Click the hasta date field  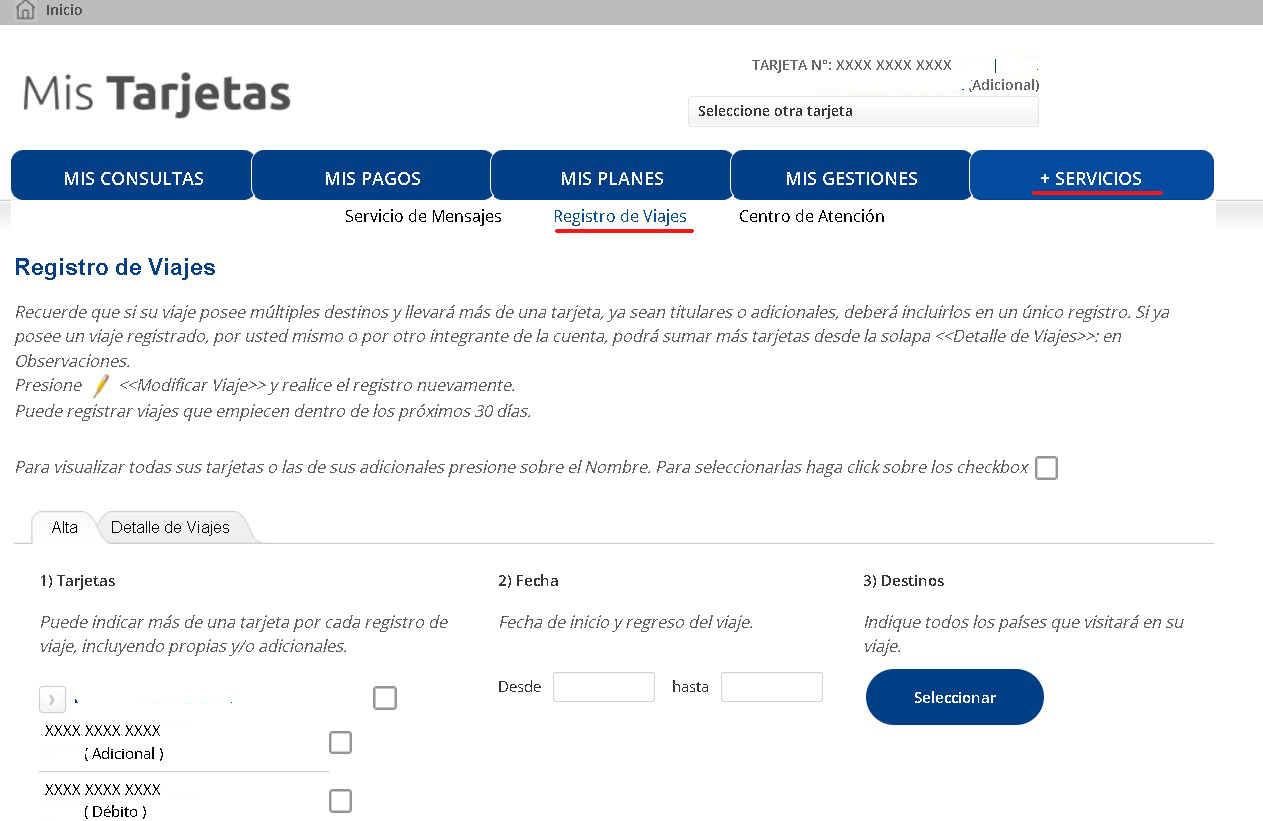click(772, 687)
